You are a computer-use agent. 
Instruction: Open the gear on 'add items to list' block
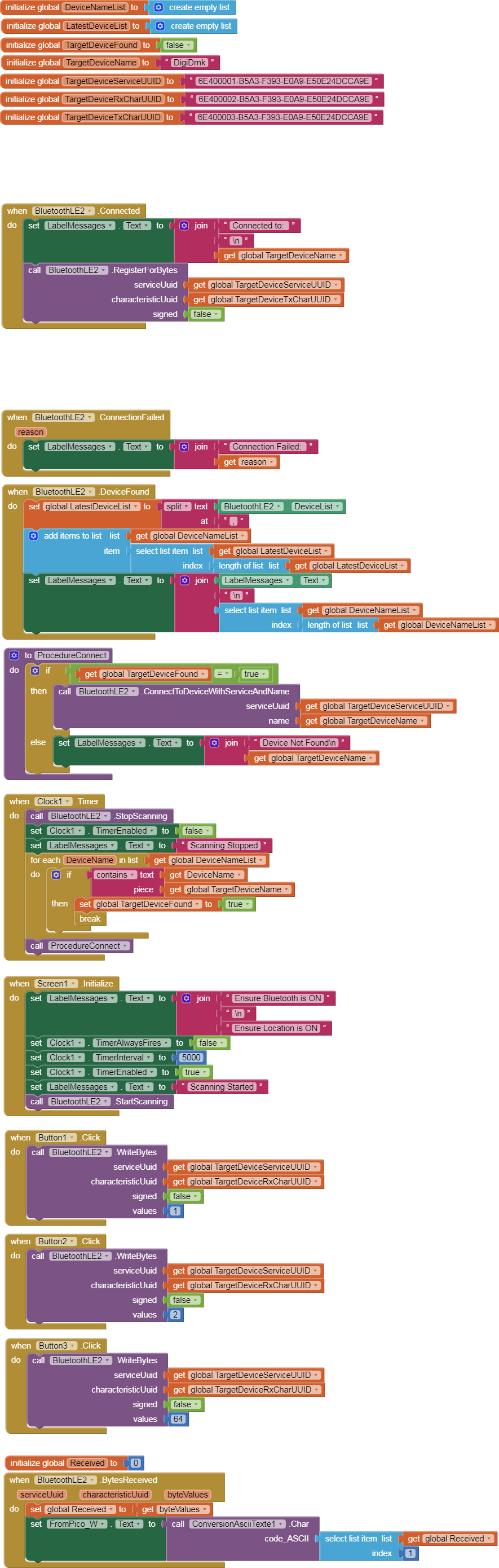(33, 536)
